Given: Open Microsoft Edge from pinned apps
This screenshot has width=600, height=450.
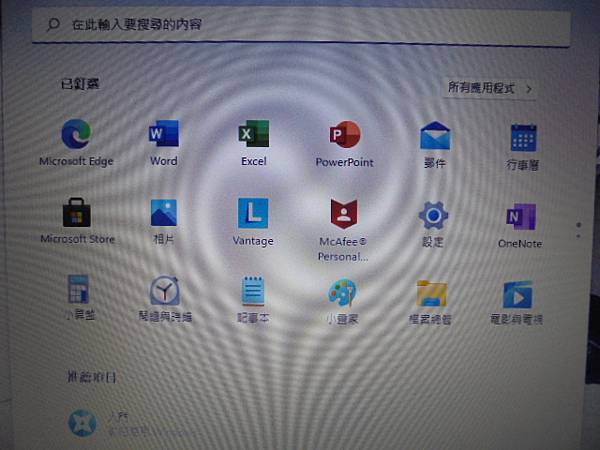Looking at the screenshot, I should click(77, 143).
